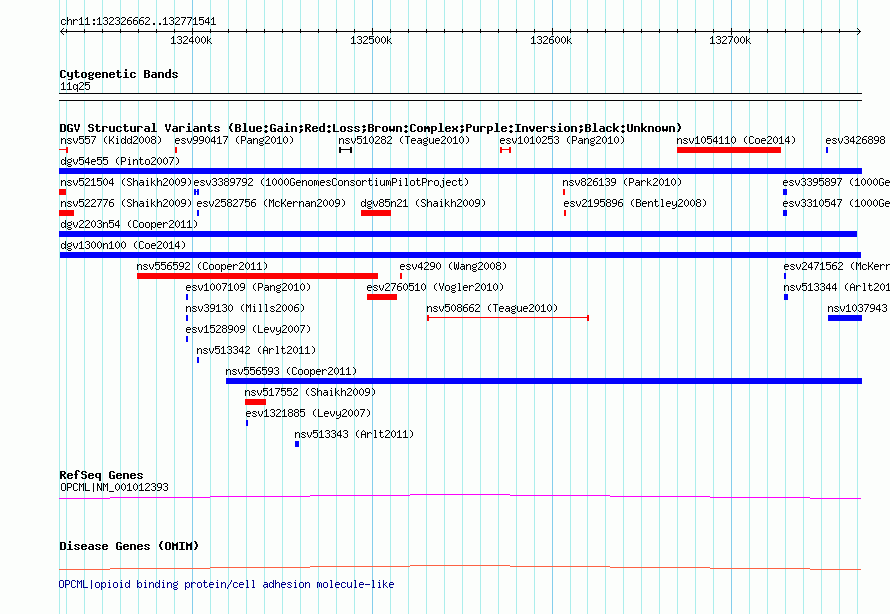Viewport: 890px width, 614px height.
Task: Click the dgv2203n54 (Cooper2011) label
Action: 129,224
